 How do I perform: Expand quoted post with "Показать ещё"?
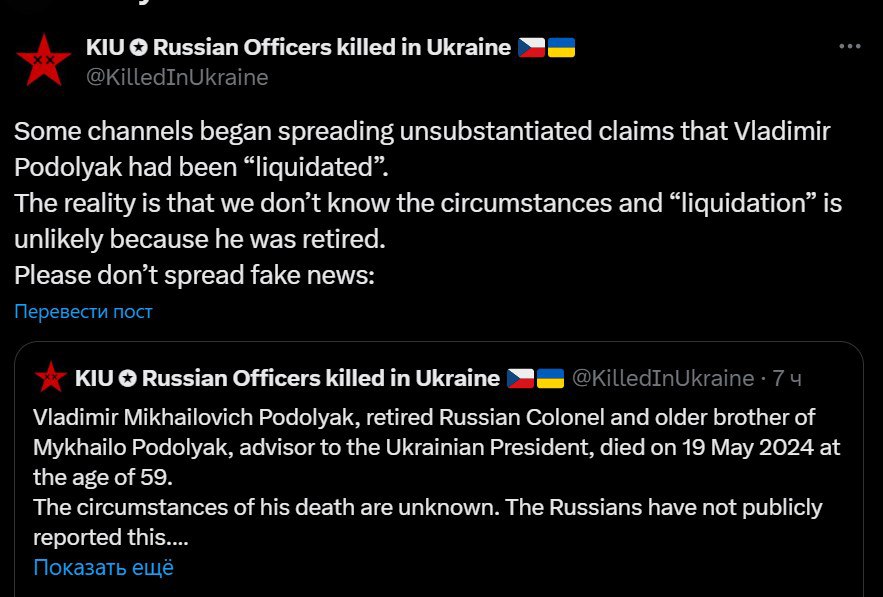103,567
